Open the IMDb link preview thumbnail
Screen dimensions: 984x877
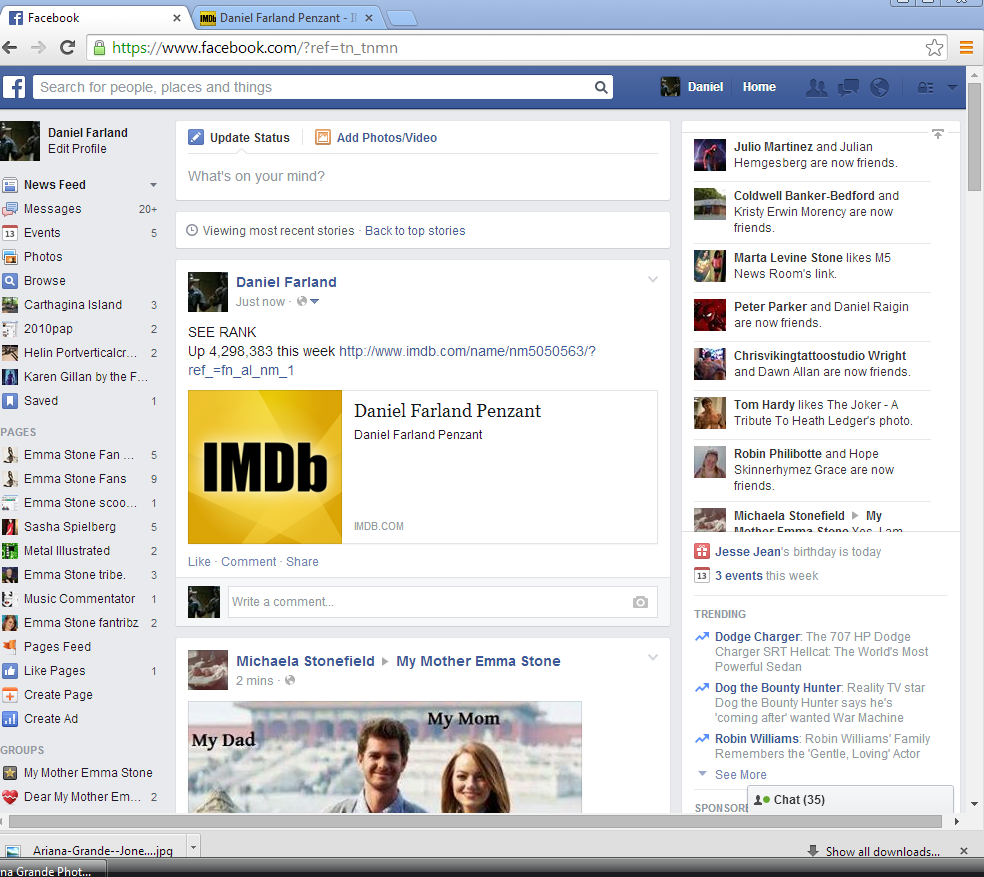(265, 467)
